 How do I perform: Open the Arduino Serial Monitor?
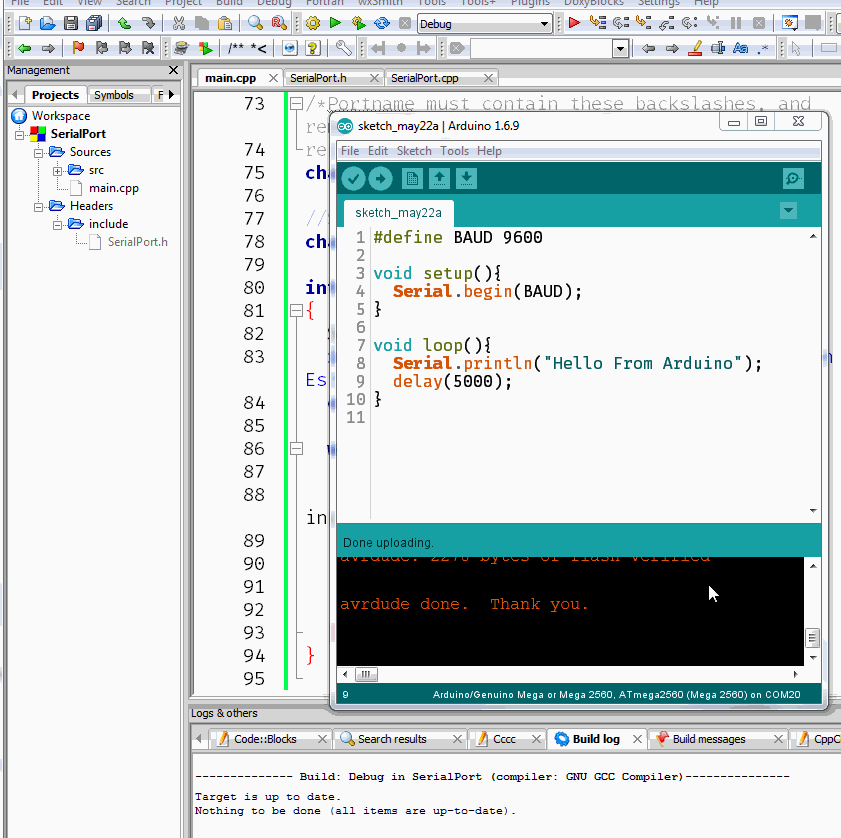(x=793, y=178)
